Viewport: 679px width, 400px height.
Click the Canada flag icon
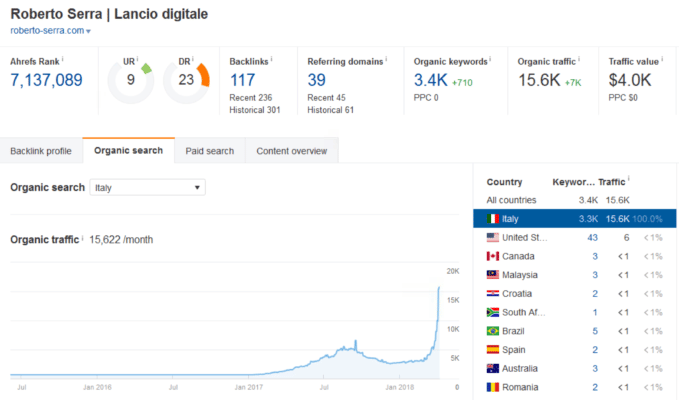click(x=493, y=256)
